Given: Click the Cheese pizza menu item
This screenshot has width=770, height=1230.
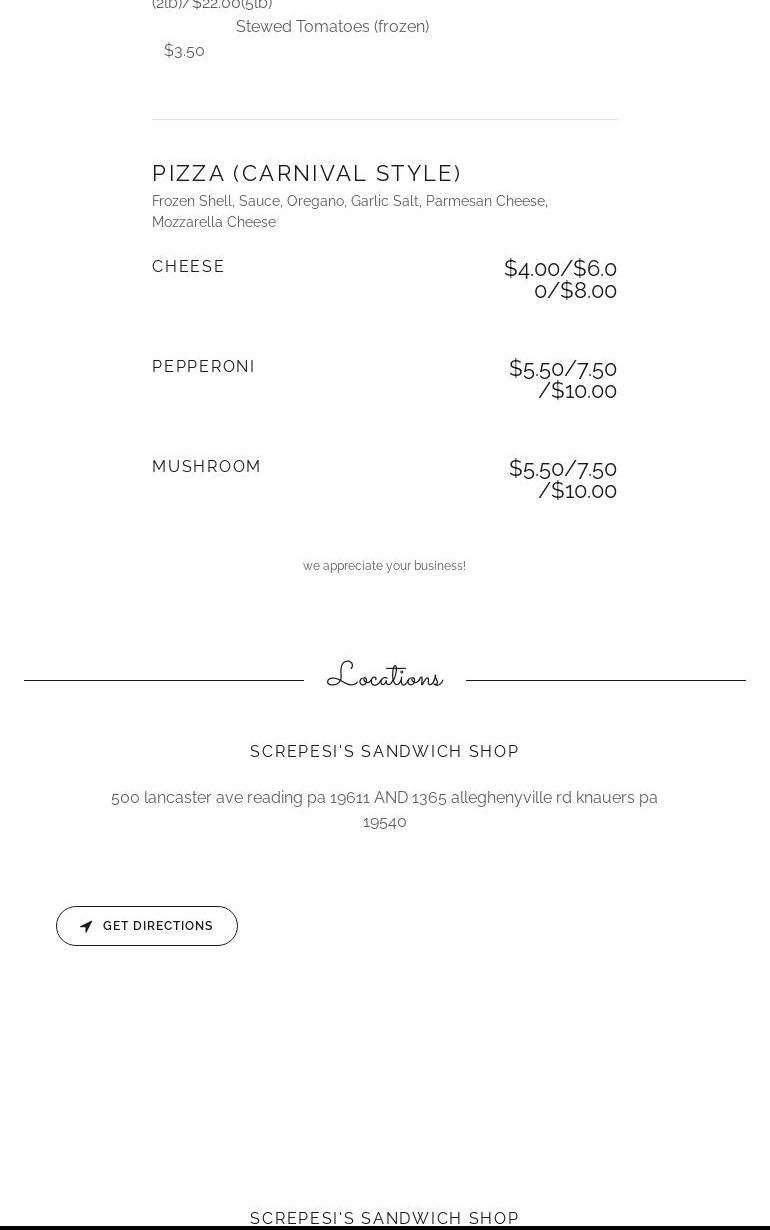Looking at the screenshot, I should click(188, 266).
